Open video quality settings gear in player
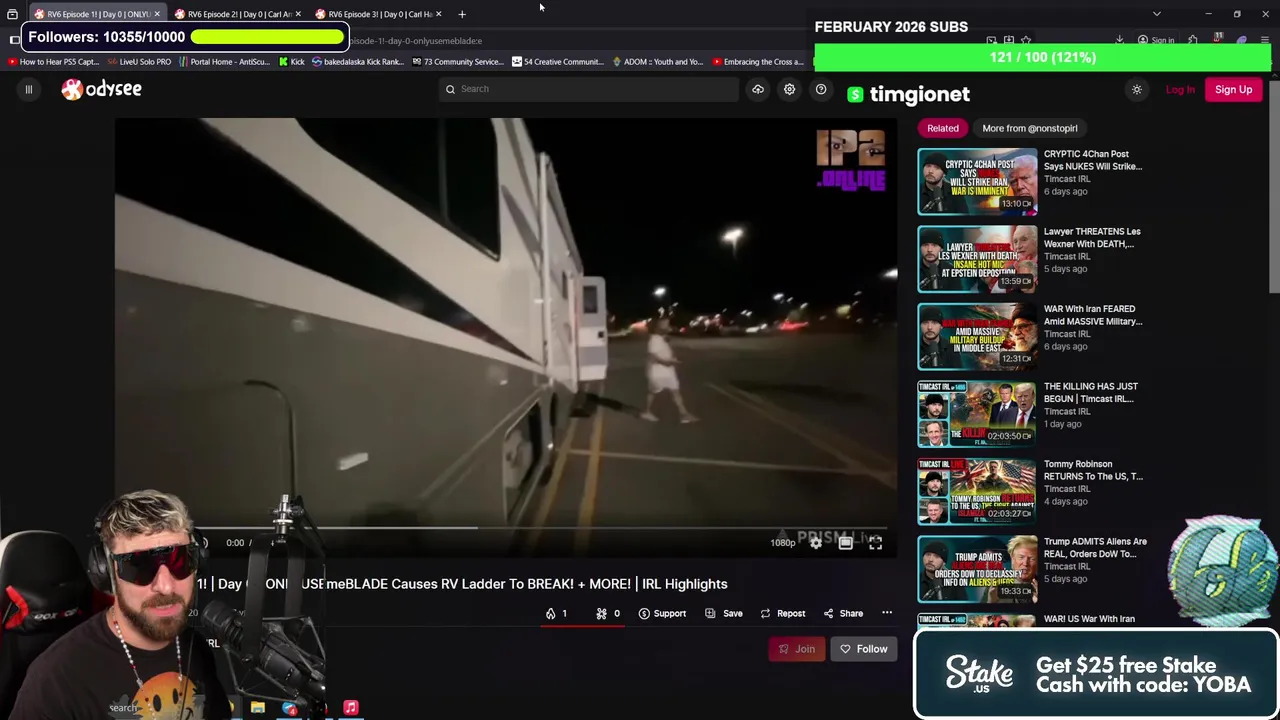This screenshot has width=1280, height=720. click(816, 542)
